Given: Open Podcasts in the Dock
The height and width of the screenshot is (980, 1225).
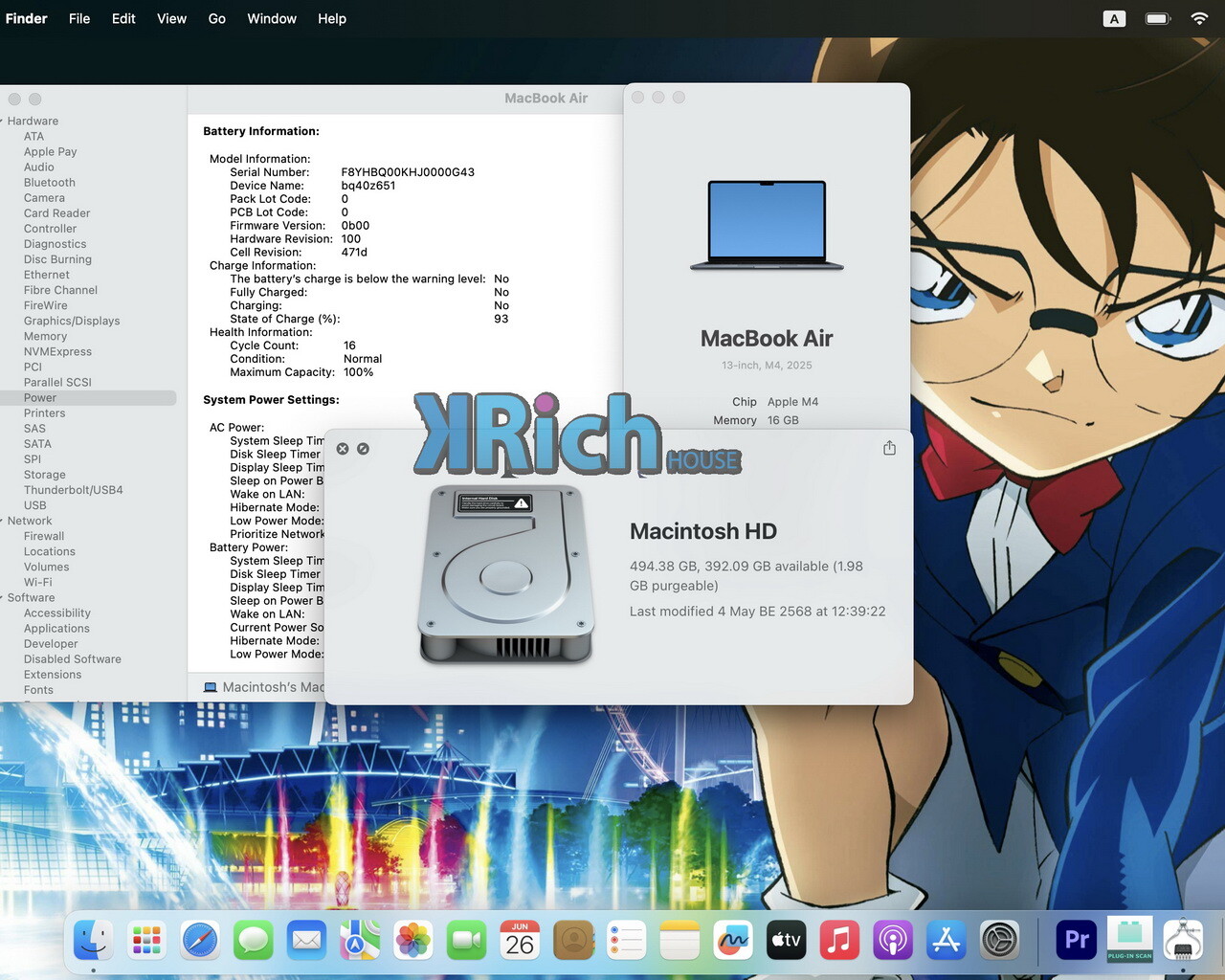Looking at the screenshot, I should [893, 941].
